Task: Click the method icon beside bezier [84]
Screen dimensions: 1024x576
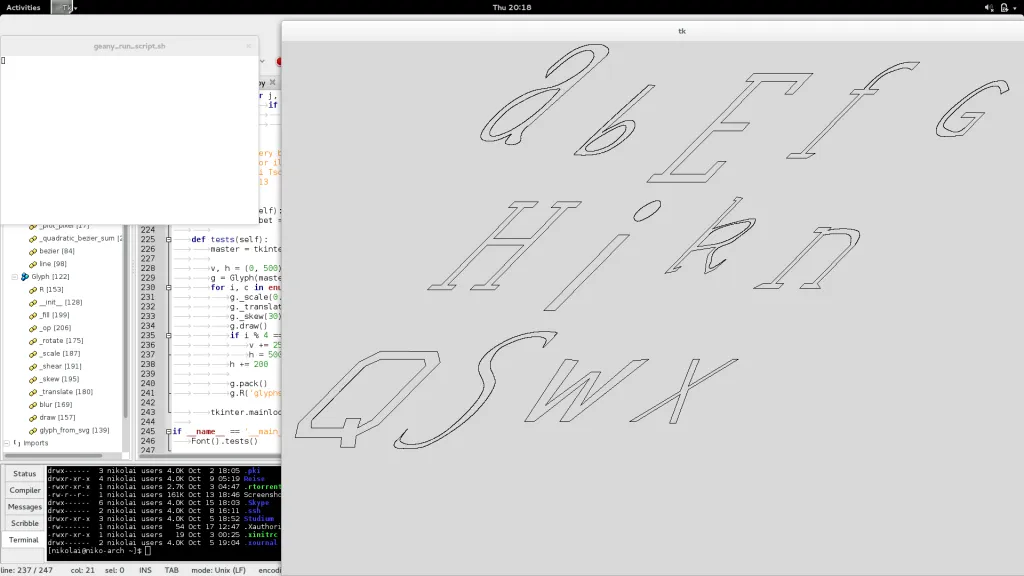Action: [33, 251]
